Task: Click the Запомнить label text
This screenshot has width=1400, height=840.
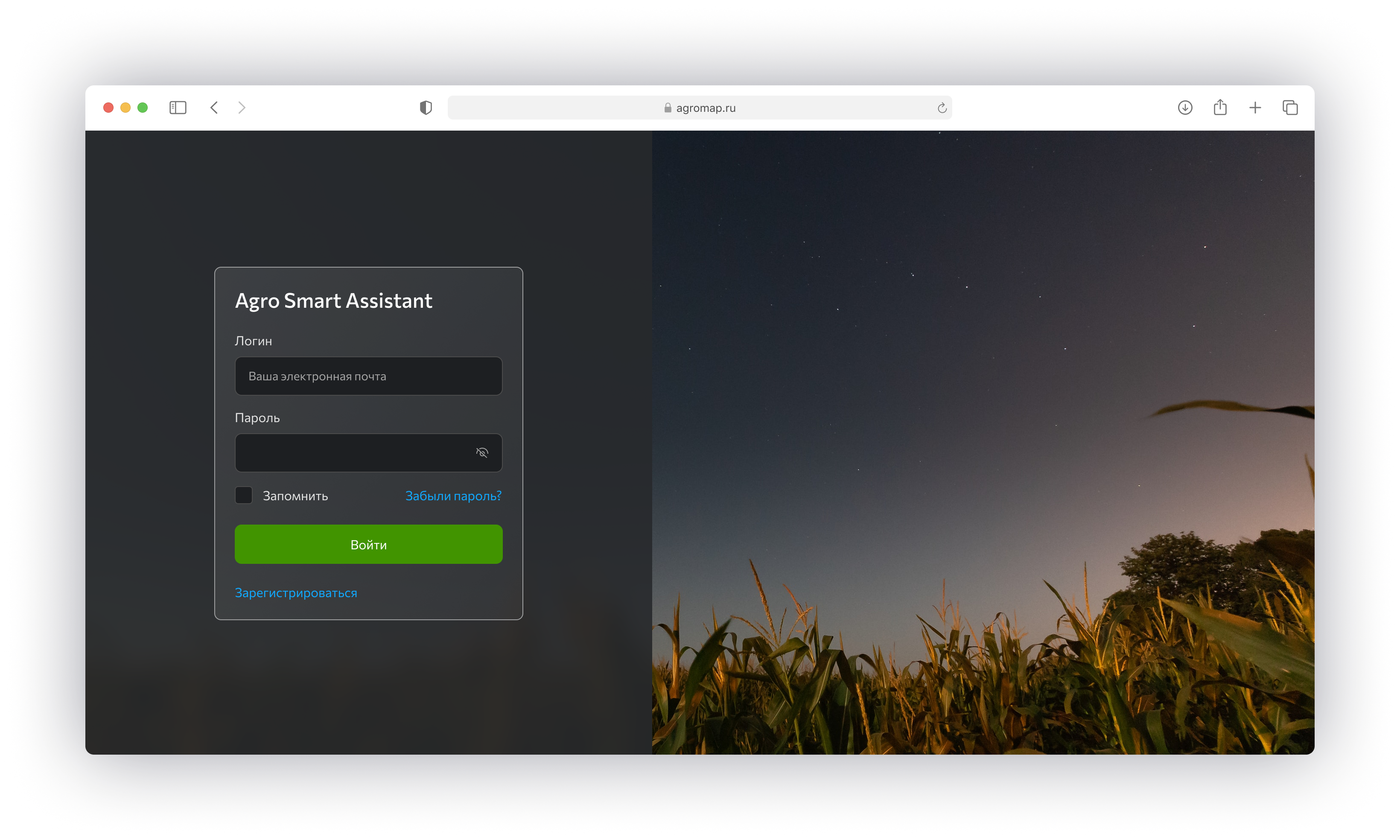Action: tap(295, 496)
